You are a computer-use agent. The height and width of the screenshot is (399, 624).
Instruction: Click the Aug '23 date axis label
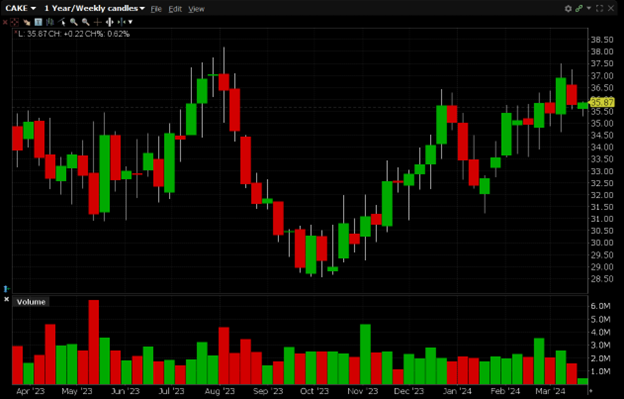point(219,391)
